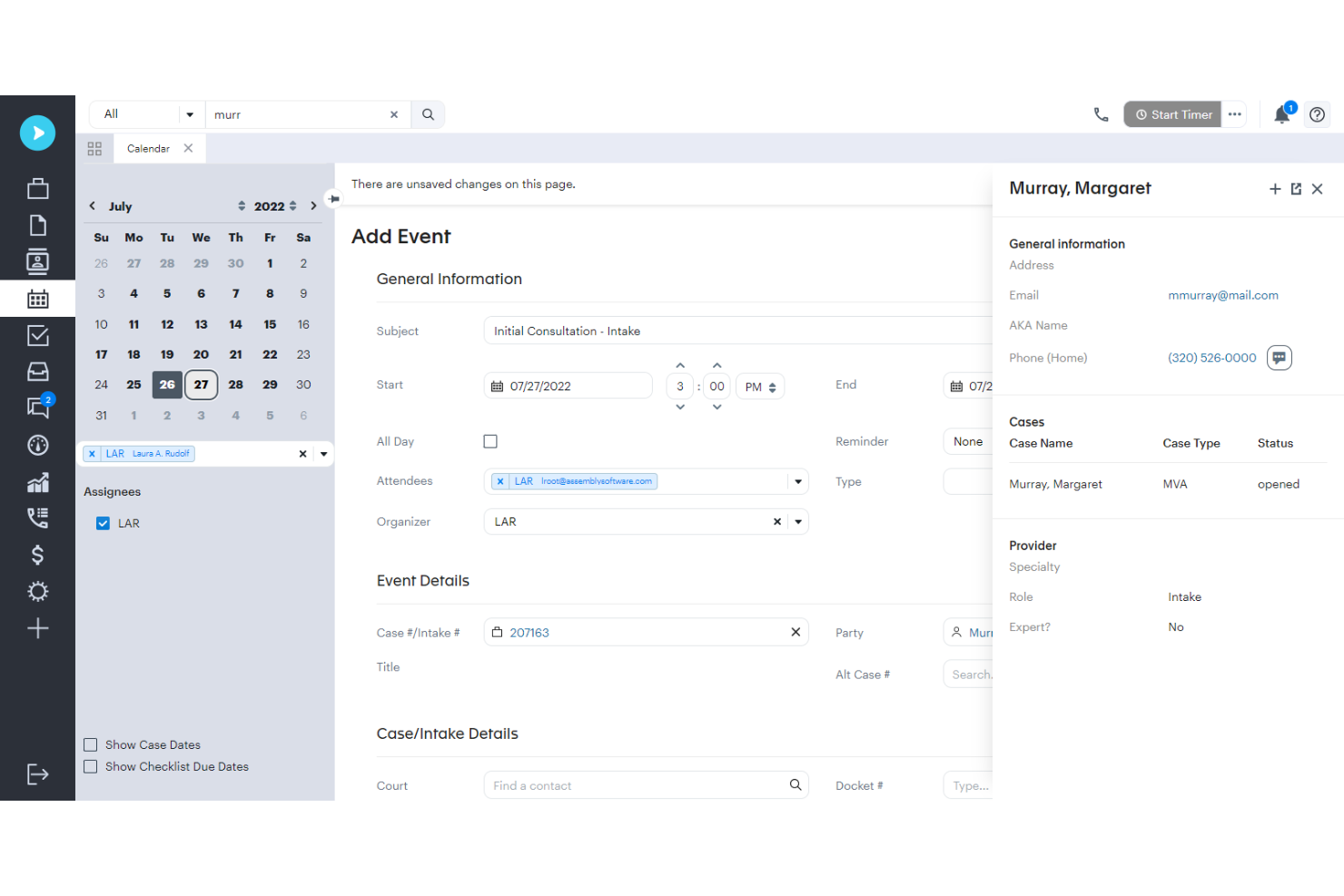Screen dimensions: 1344x896
Task: Click the Log out sidebar icon
Action: coord(37,774)
